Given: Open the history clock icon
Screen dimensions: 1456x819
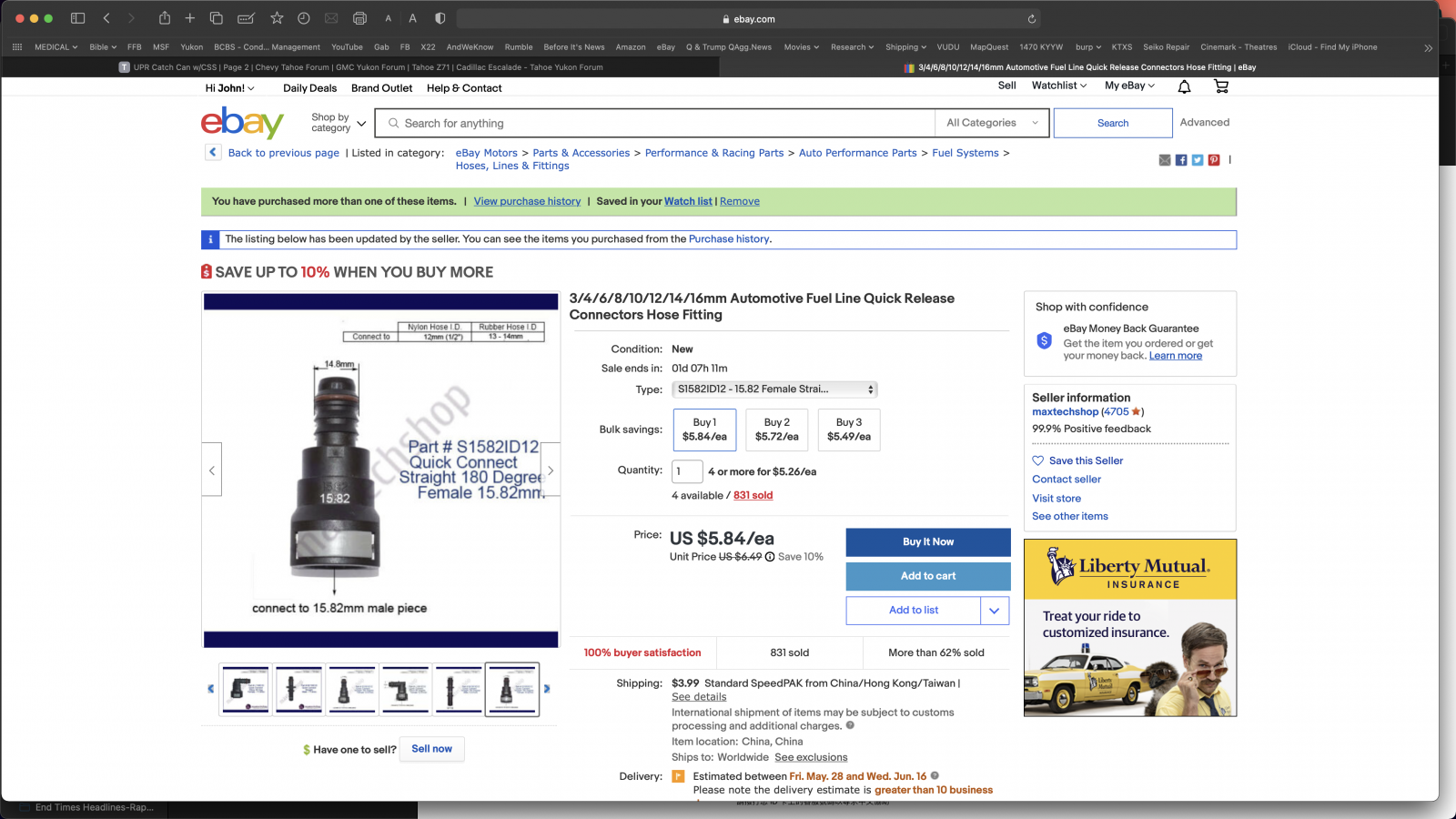Looking at the screenshot, I should pyautogui.click(x=304, y=18).
